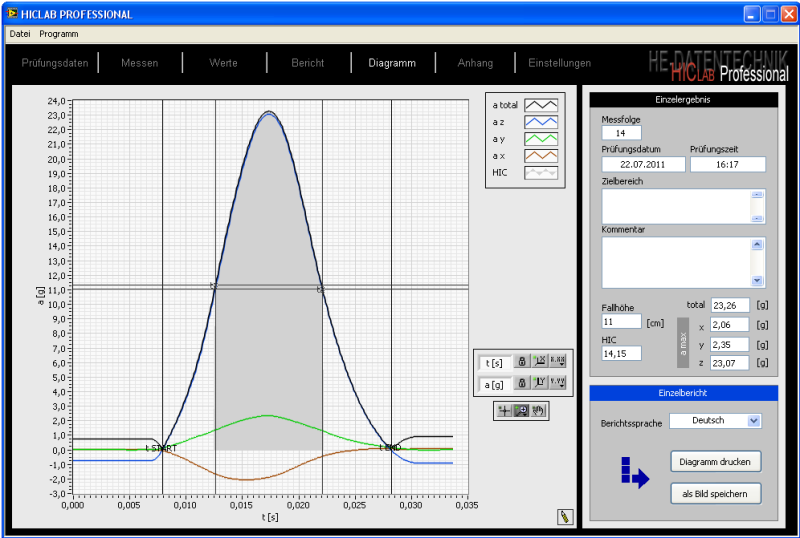Open the x.xx X-axis format menu
This screenshot has width=800, height=538.
[x=559, y=363]
